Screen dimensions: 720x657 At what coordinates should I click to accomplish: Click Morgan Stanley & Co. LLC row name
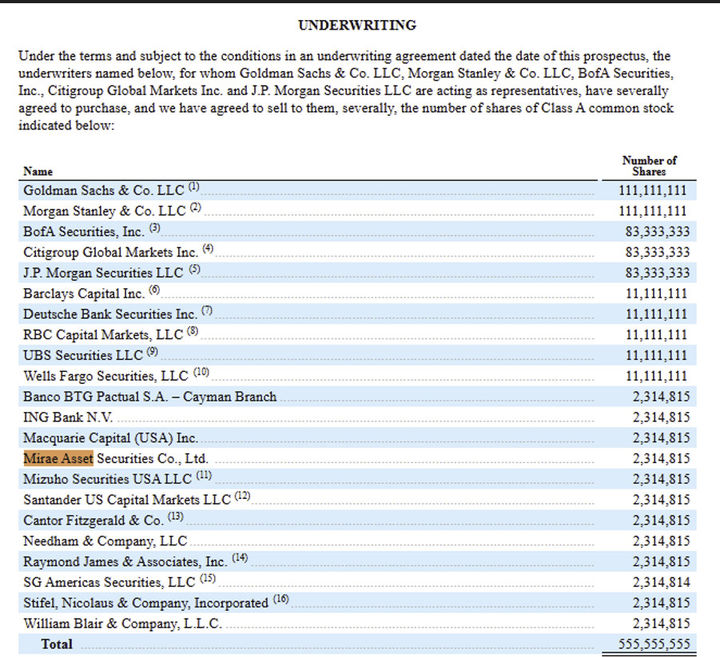104,211
